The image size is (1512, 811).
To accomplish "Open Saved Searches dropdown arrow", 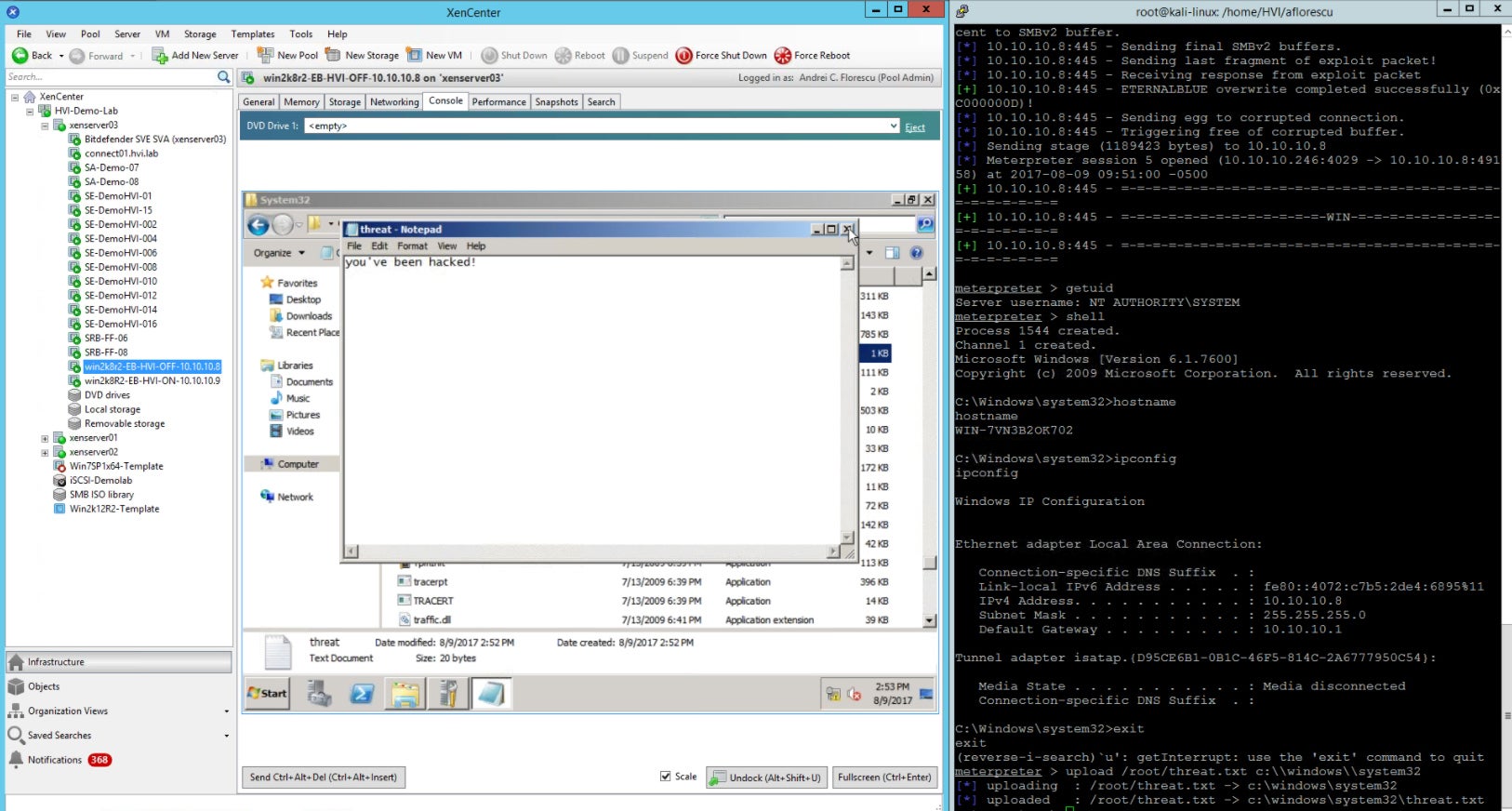I will point(227,736).
